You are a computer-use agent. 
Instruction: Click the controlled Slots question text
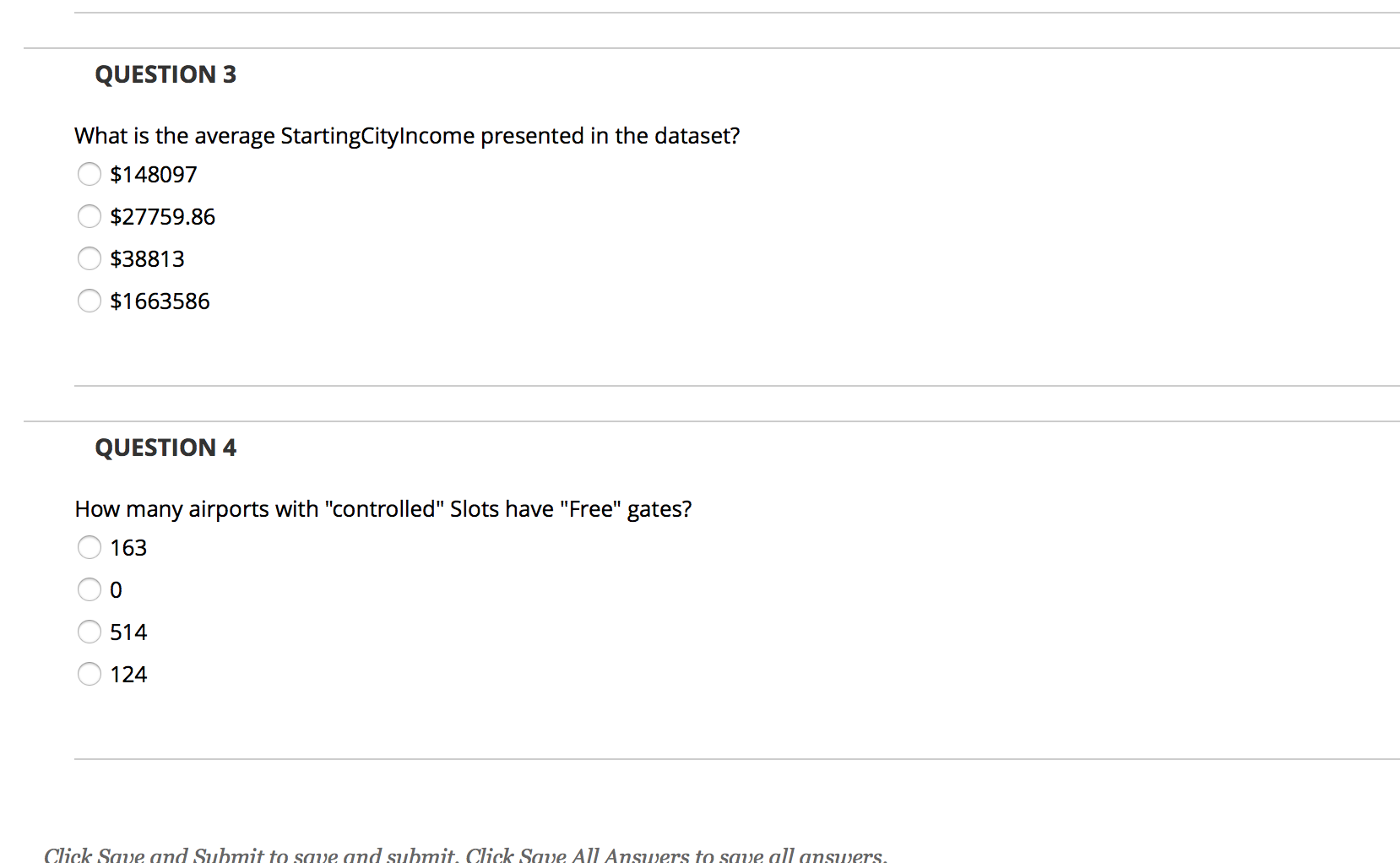383,509
